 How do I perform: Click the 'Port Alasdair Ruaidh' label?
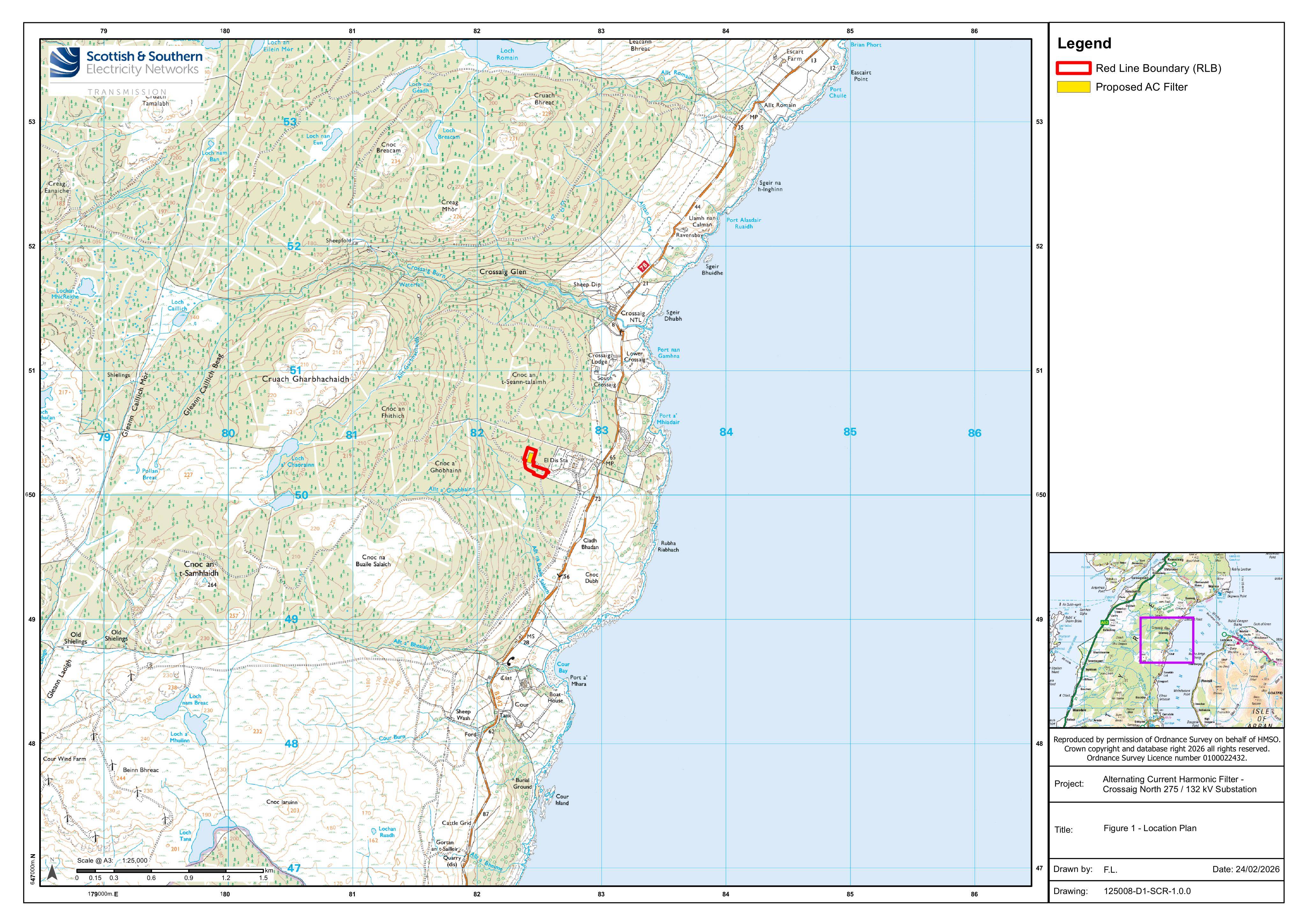tap(743, 223)
